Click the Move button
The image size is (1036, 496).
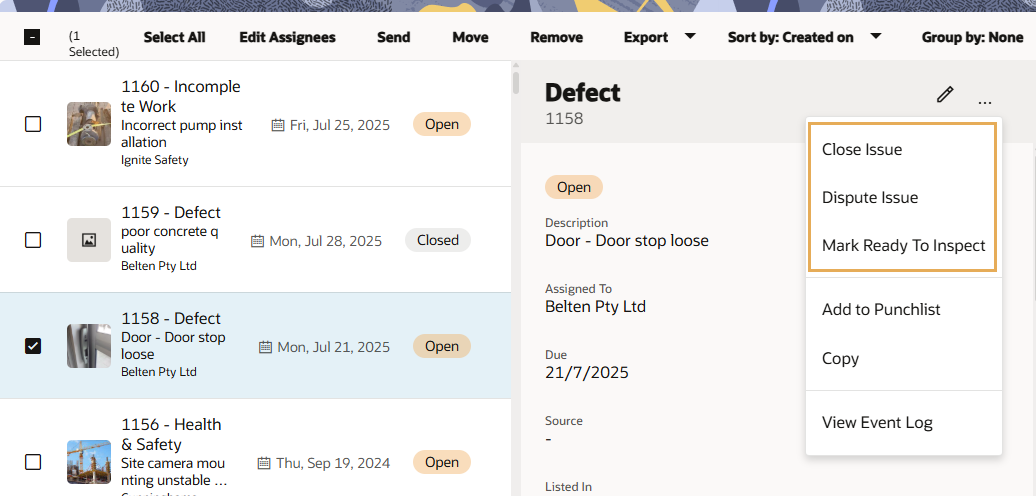click(x=470, y=37)
